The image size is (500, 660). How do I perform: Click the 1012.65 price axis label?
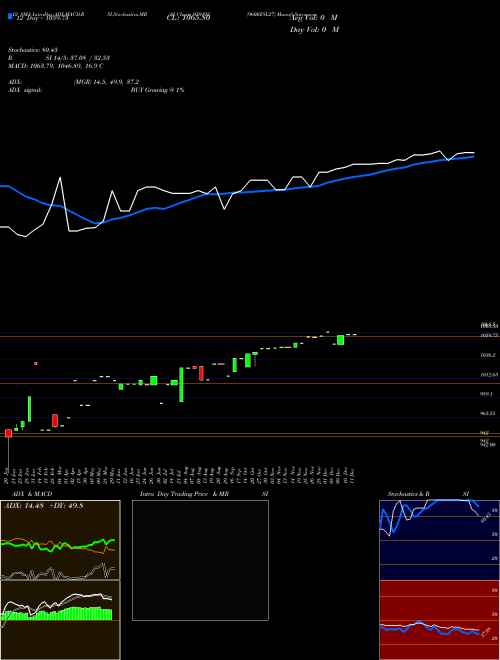[489, 375]
